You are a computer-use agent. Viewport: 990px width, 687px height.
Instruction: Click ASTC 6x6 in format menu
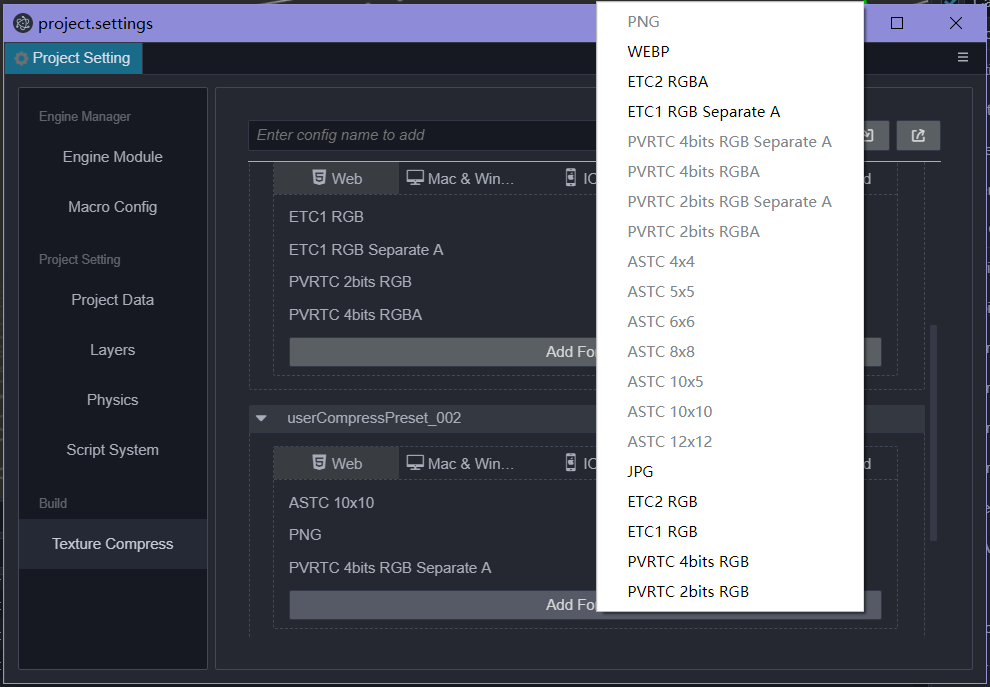point(730,321)
